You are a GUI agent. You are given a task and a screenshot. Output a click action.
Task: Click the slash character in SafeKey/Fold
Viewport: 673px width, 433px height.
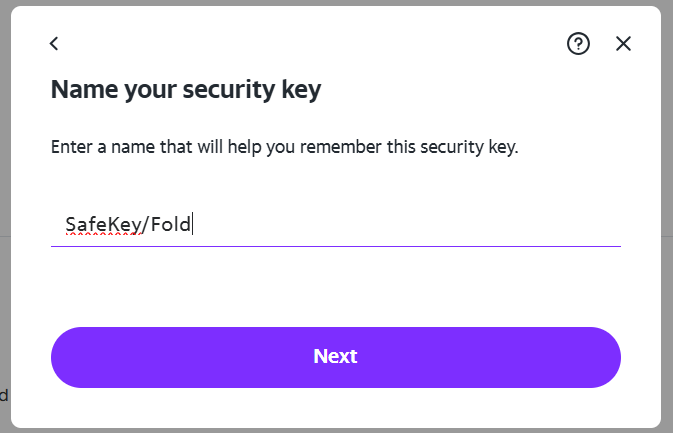click(x=145, y=224)
